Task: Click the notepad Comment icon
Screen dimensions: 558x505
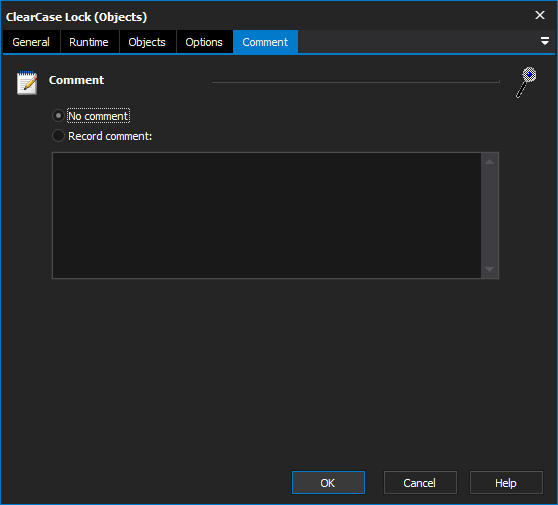Action: click(27, 83)
